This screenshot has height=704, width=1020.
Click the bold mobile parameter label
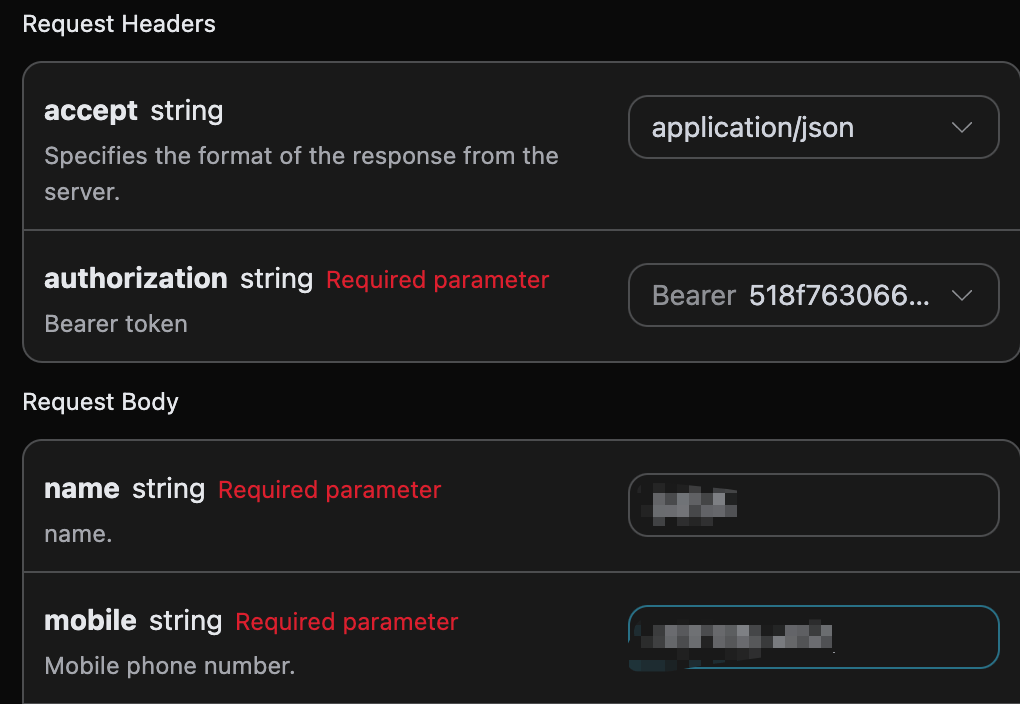pos(90,621)
